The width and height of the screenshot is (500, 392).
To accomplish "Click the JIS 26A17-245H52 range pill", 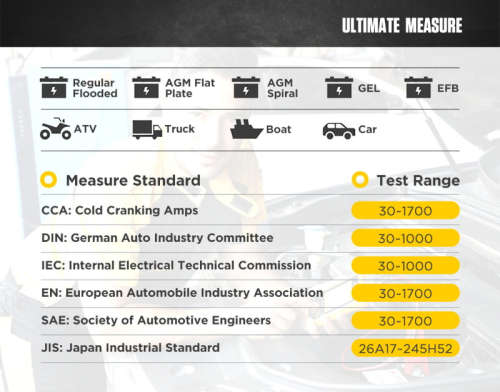I will pyautogui.click(x=406, y=348).
